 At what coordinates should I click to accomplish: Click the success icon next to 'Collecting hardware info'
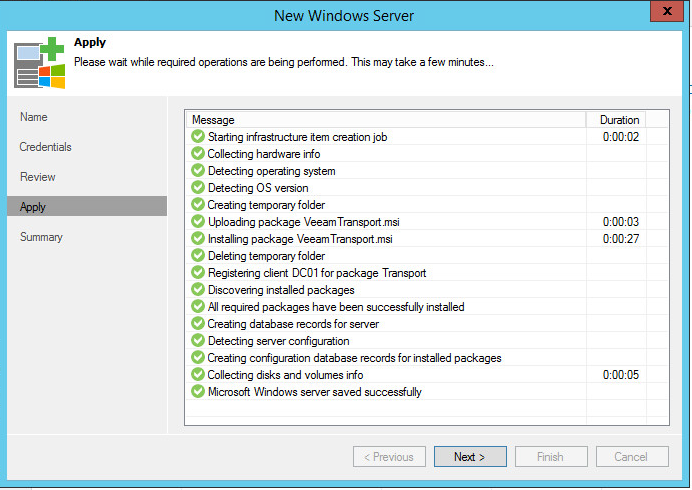pyautogui.click(x=197, y=154)
